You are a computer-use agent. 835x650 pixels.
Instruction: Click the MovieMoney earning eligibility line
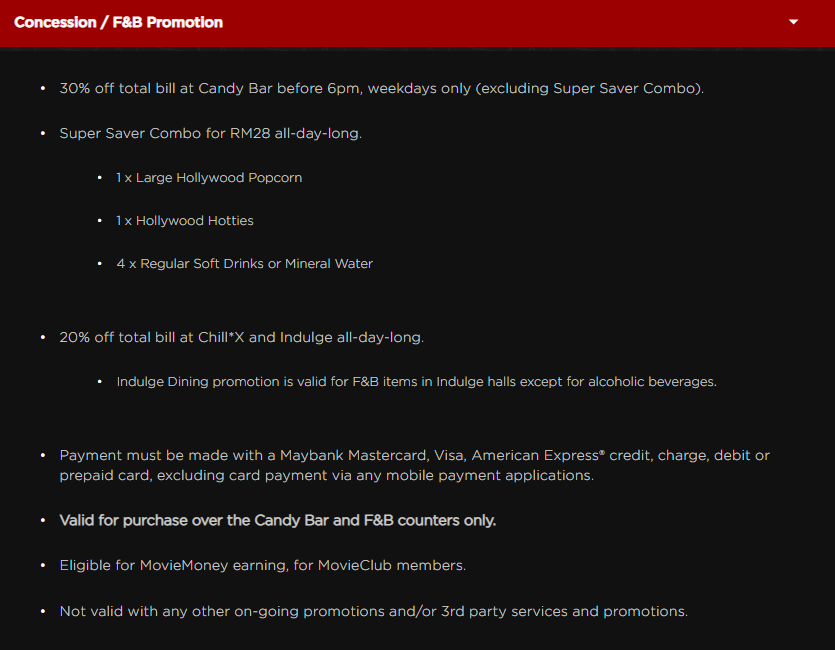point(262,565)
